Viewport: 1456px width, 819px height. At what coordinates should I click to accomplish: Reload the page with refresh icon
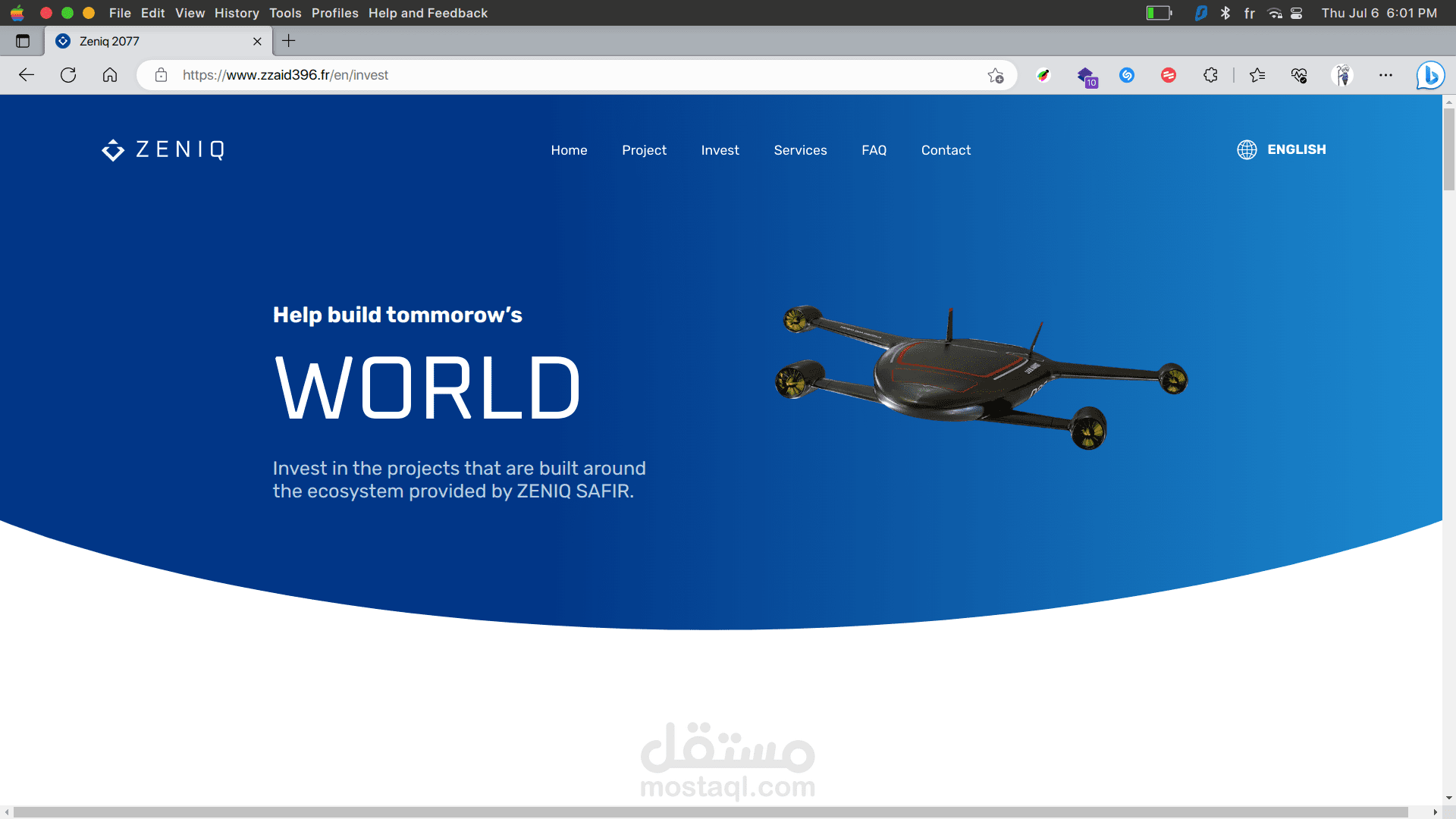point(68,75)
